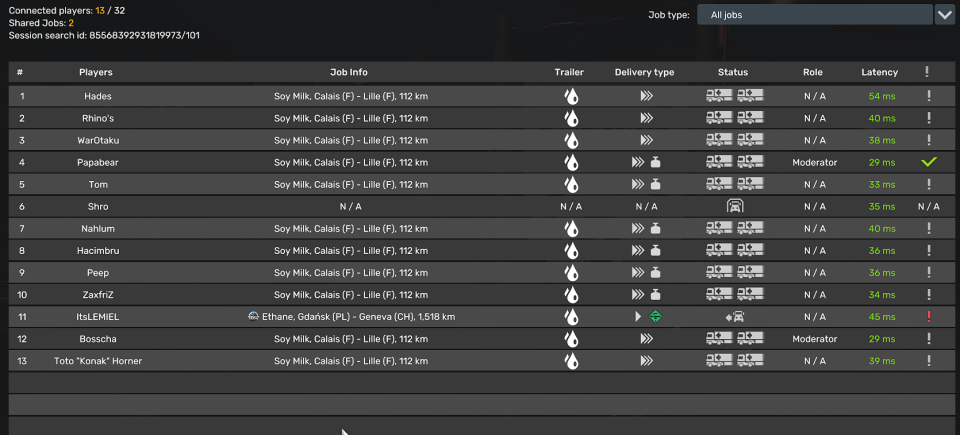Click the Ethane job info for ItsLEMIEL
This screenshot has height=435, width=960.
(x=351, y=317)
